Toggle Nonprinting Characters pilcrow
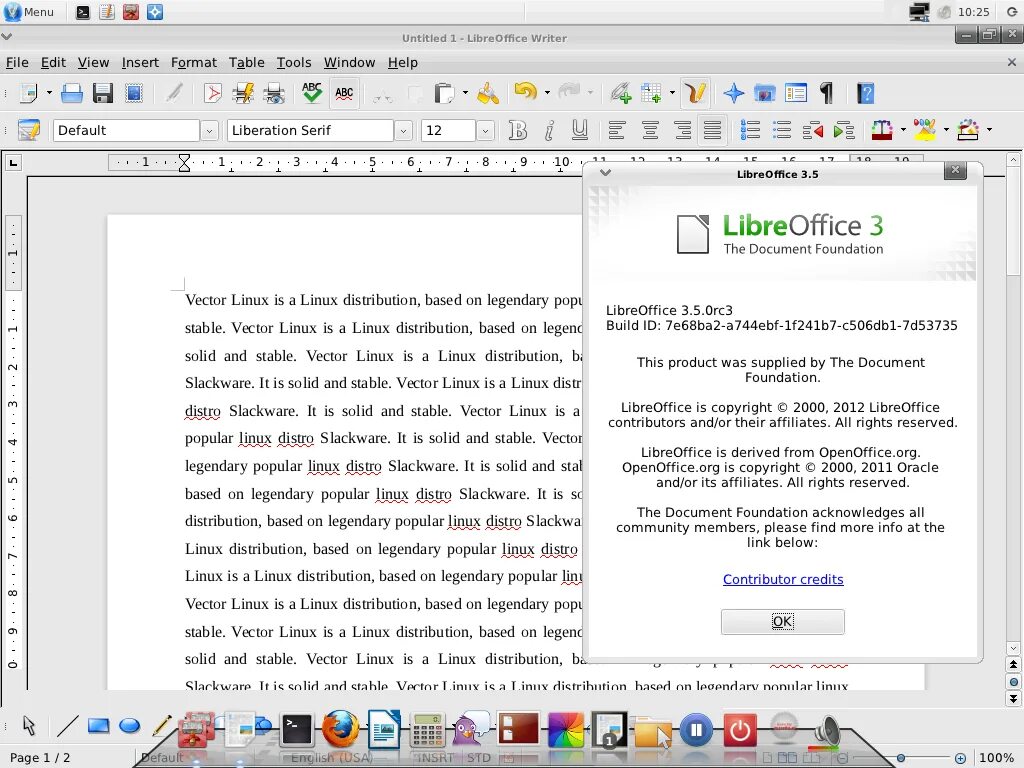 coord(827,93)
